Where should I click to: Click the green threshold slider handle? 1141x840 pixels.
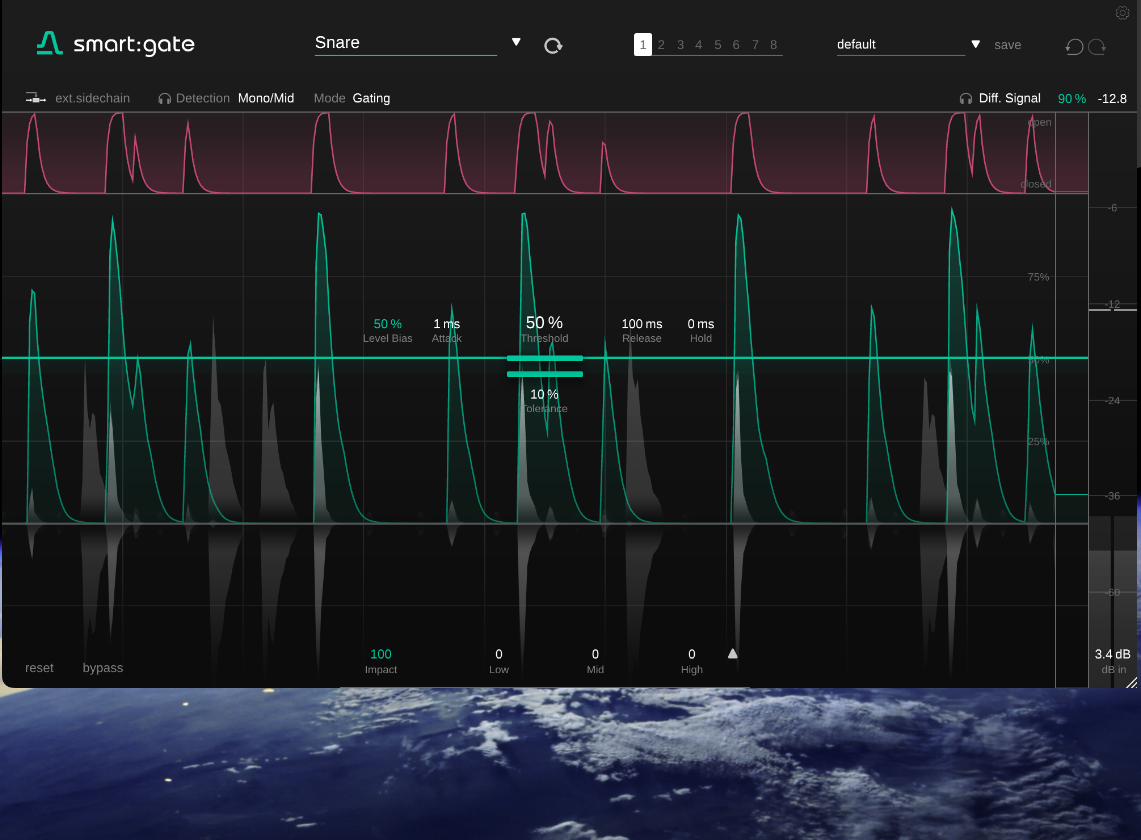[x=544, y=358]
